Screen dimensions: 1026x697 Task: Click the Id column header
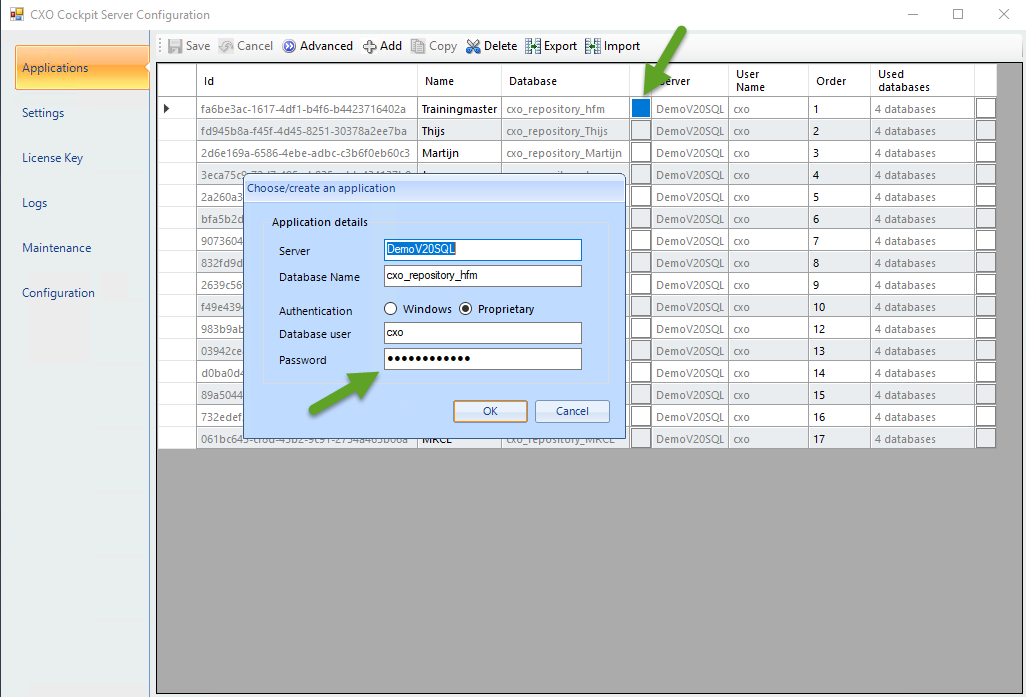click(x=307, y=80)
